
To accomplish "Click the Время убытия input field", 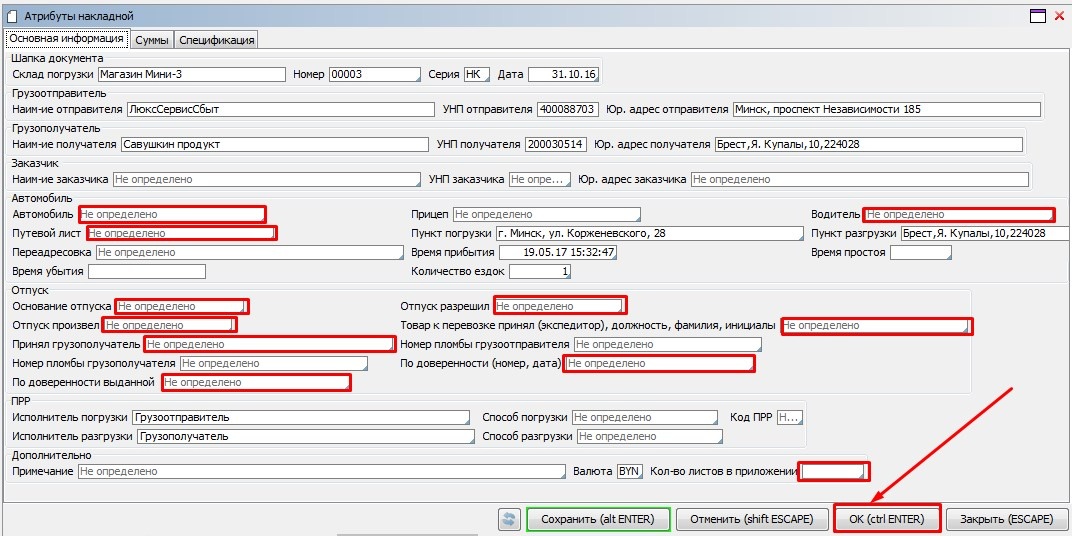I will tap(146, 271).
